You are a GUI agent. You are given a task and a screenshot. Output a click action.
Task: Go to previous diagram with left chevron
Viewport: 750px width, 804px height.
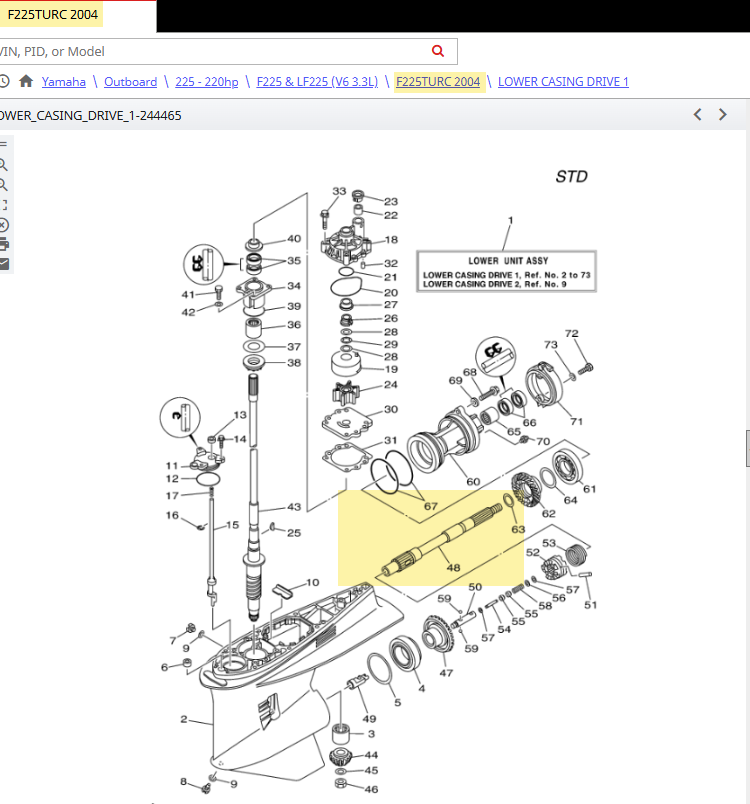[697, 114]
